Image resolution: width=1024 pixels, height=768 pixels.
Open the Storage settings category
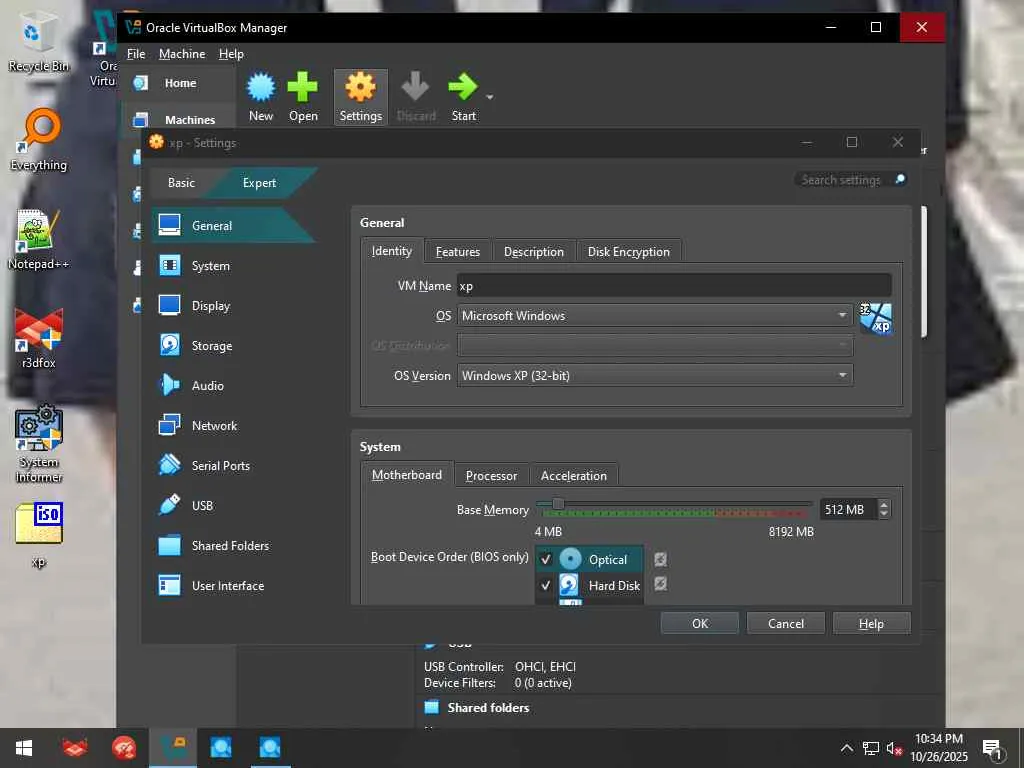(x=212, y=345)
